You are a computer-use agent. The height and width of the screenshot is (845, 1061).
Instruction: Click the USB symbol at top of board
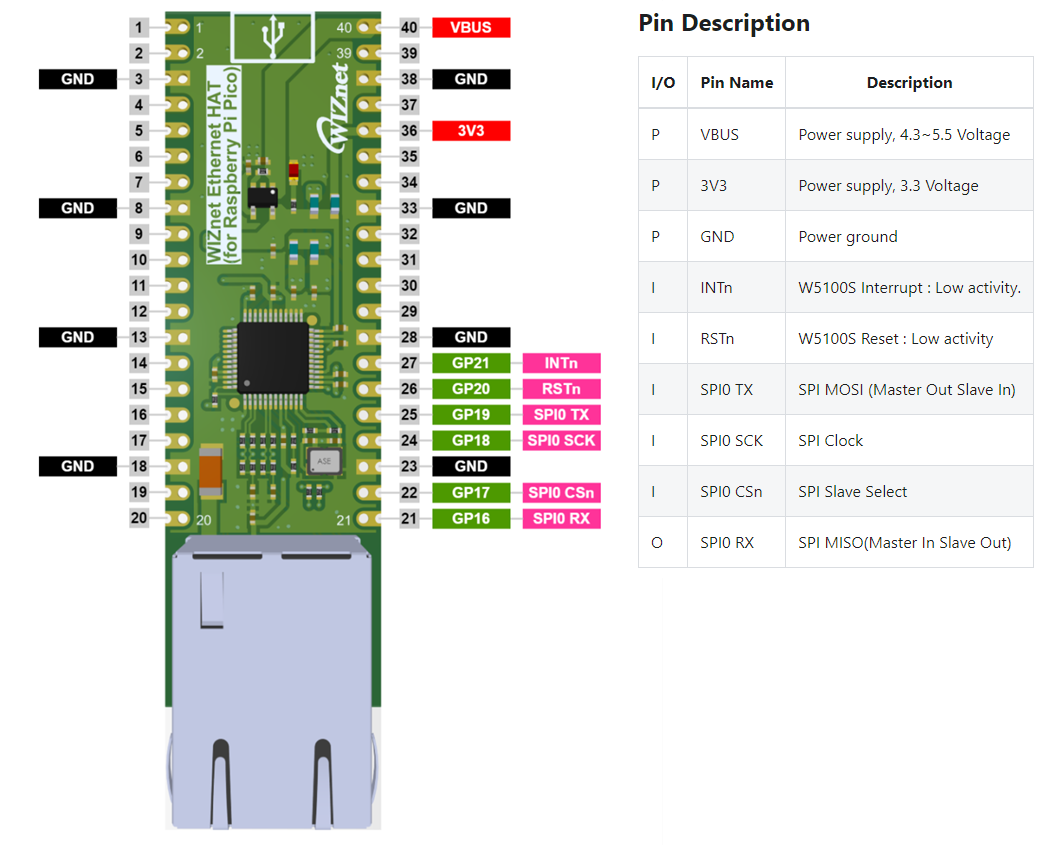[271, 37]
